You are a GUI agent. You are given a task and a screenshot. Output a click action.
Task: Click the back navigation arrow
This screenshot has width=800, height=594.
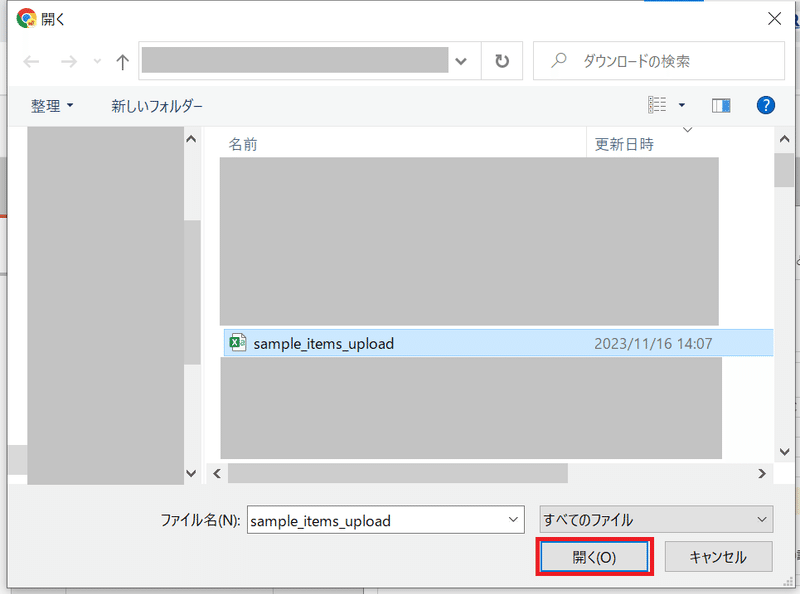click(x=31, y=62)
